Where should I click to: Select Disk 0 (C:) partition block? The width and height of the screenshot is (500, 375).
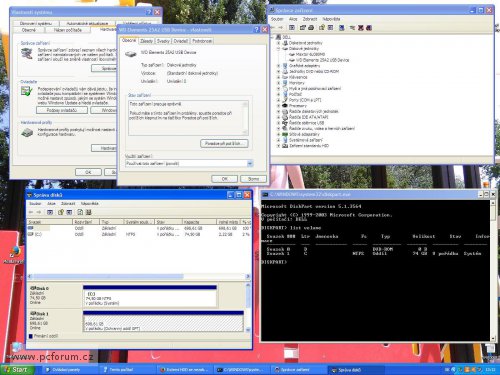(x=150, y=296)
